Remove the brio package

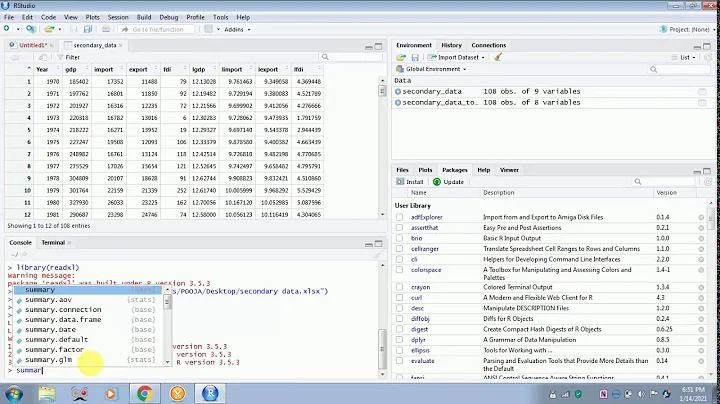pyautogui.click(x=701, y=238)
